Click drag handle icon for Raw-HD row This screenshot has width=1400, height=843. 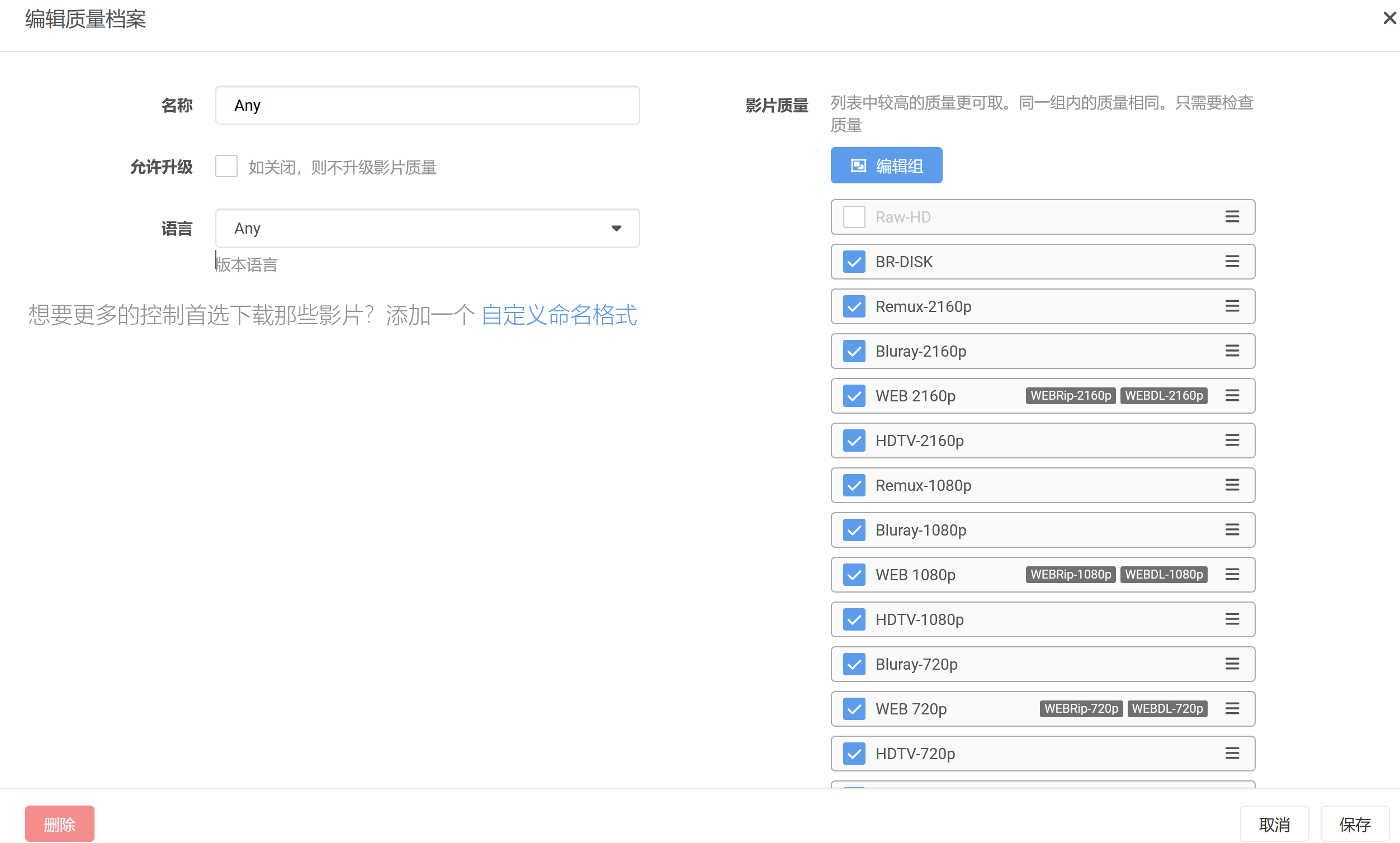[x=1232, y=216]
